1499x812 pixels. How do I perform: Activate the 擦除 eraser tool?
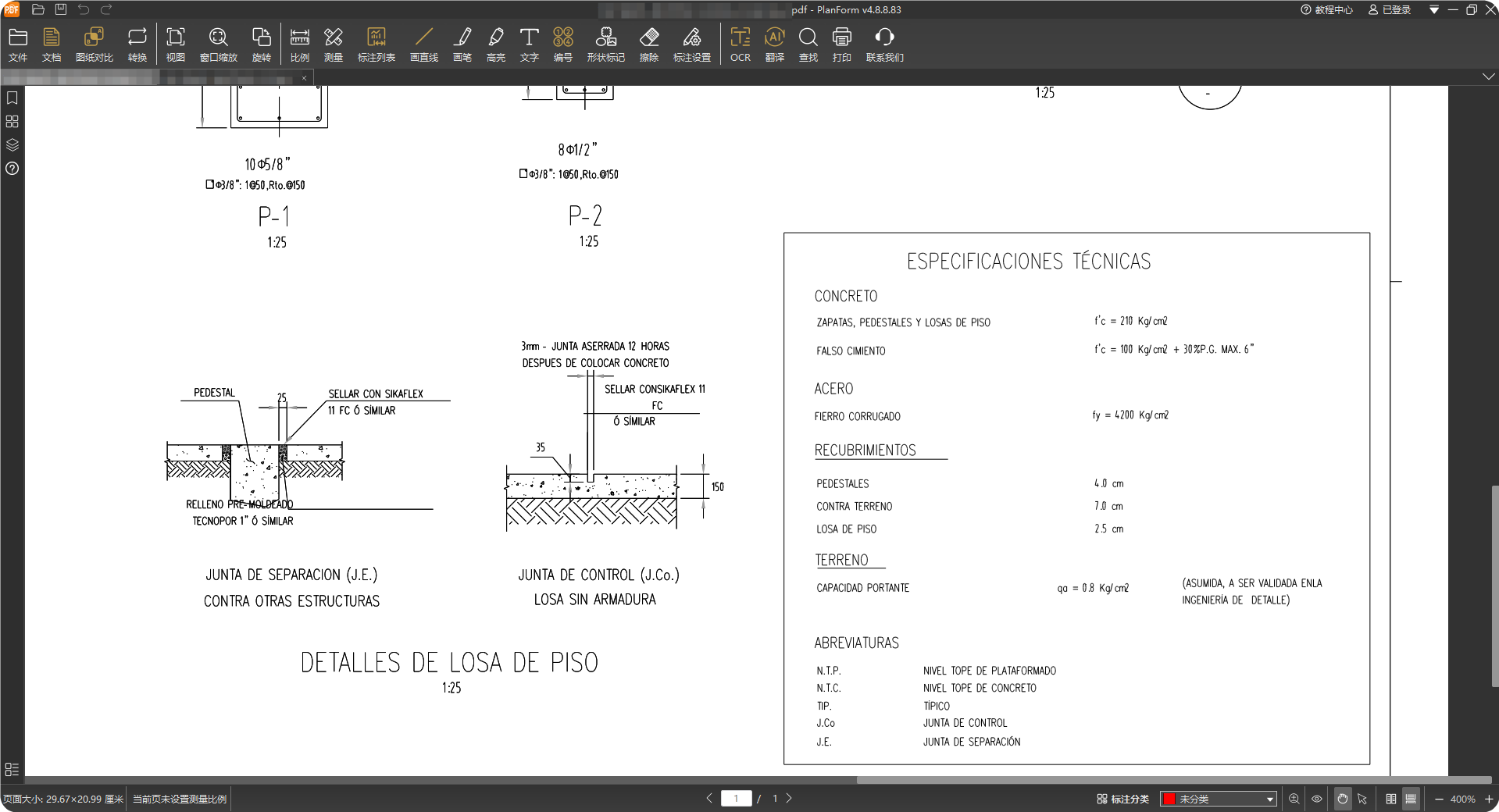coord(649,45)
